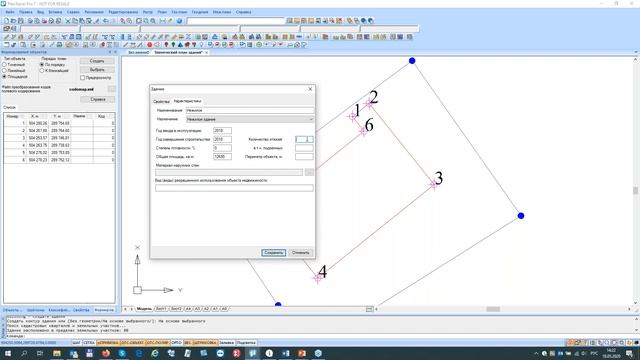Viewport: 640px width, 360px height.
Task: Open the Назначение dropdown in dialog
Action: click(x=250, y=119)
